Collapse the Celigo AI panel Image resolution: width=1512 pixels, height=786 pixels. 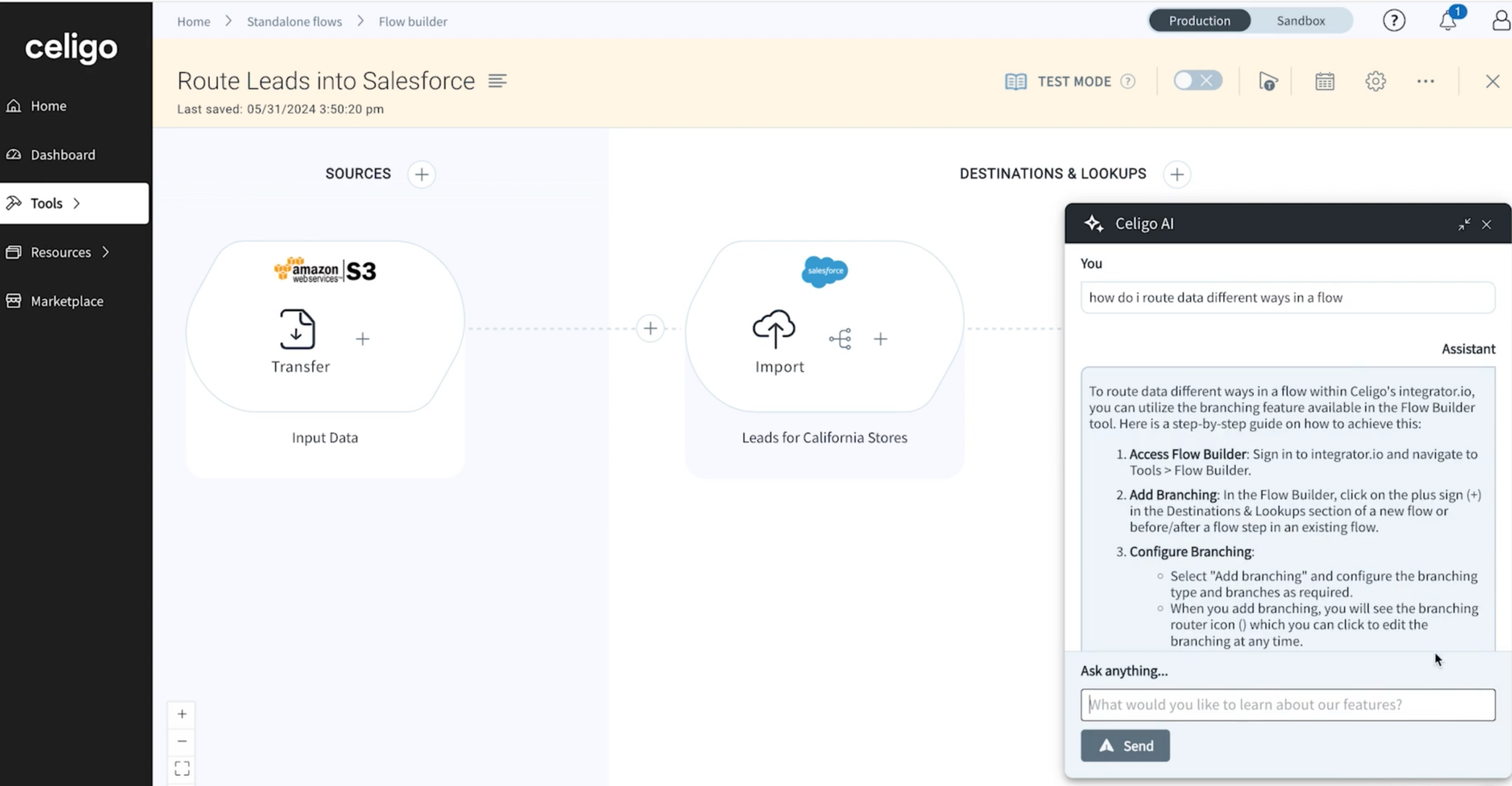coord(1463,224)
